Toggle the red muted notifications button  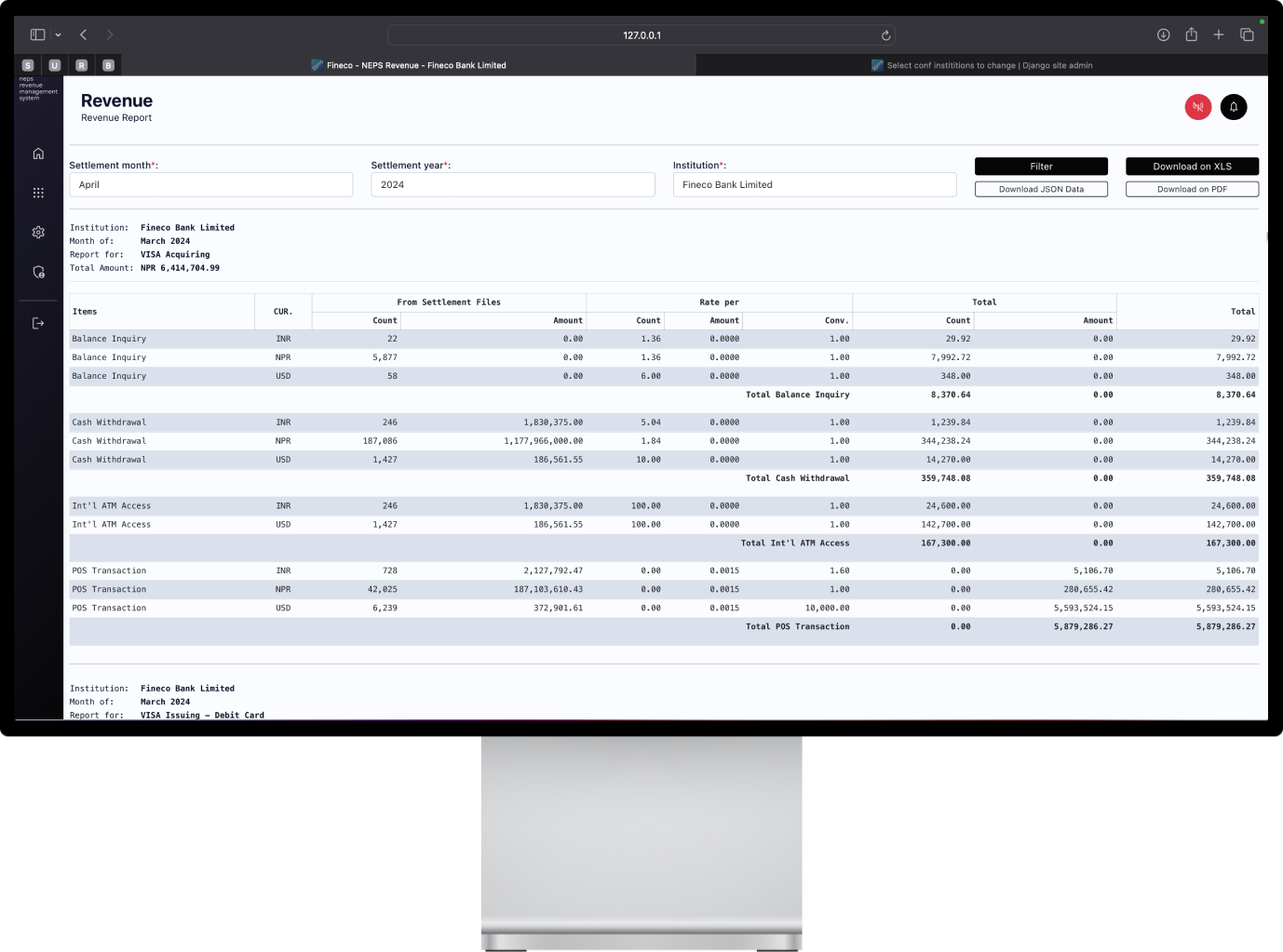click(1197, 106)
